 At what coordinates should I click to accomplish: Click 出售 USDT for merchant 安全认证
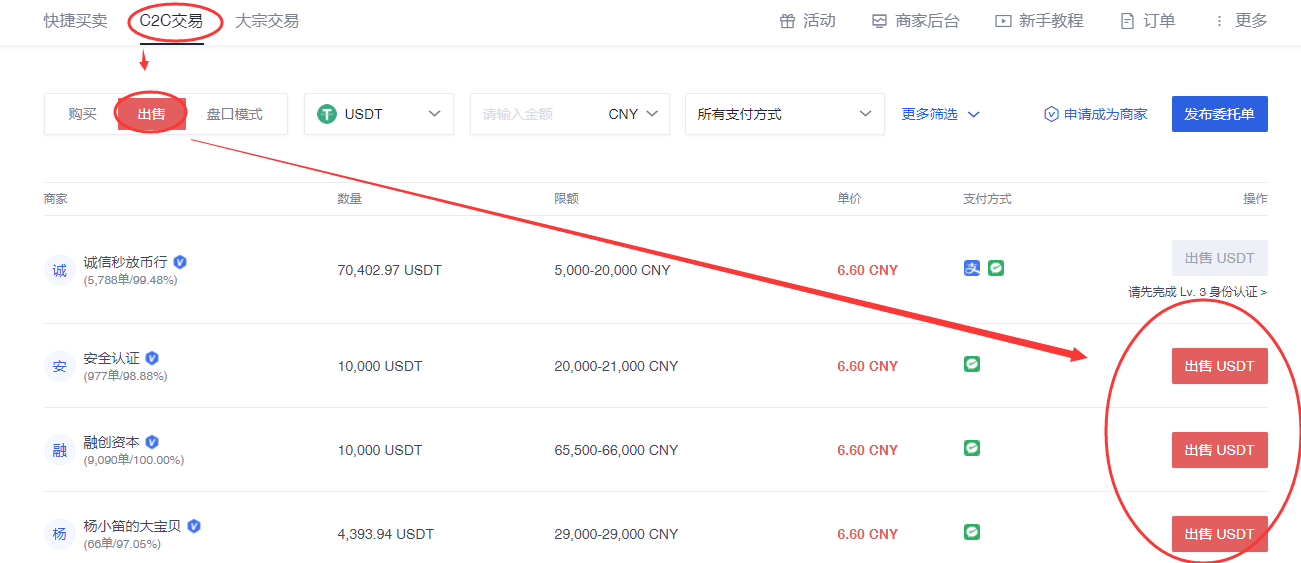1219,366
